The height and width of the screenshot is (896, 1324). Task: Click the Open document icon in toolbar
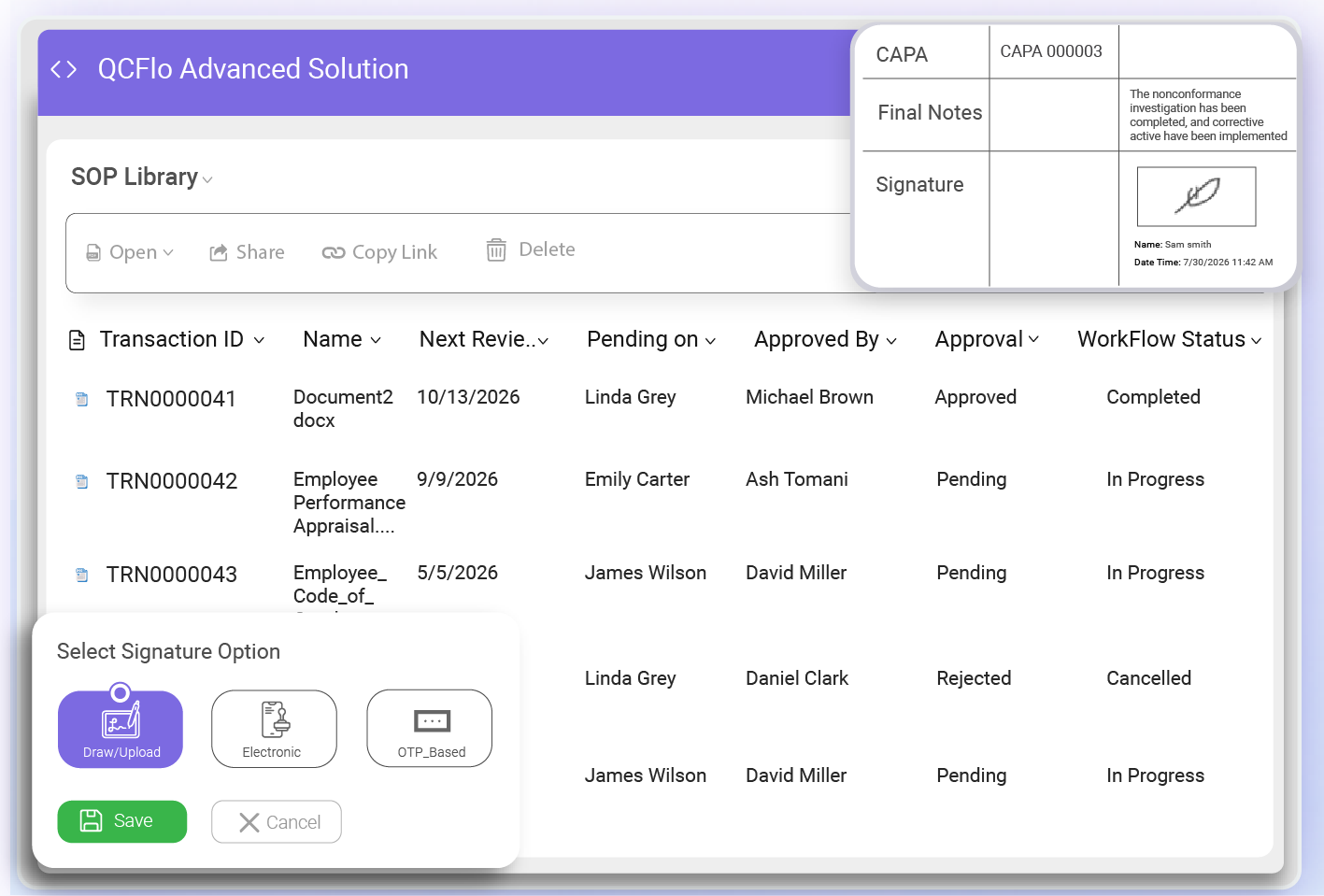(x=93, y=252)
